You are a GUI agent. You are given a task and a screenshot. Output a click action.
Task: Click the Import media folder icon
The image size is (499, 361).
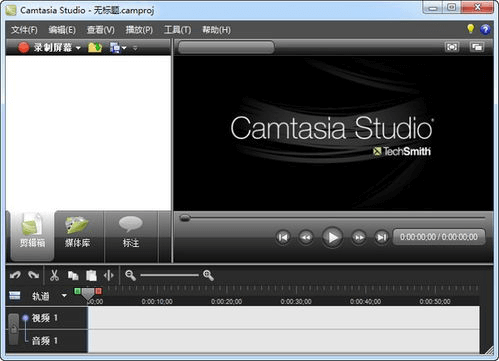pos(95,48)
